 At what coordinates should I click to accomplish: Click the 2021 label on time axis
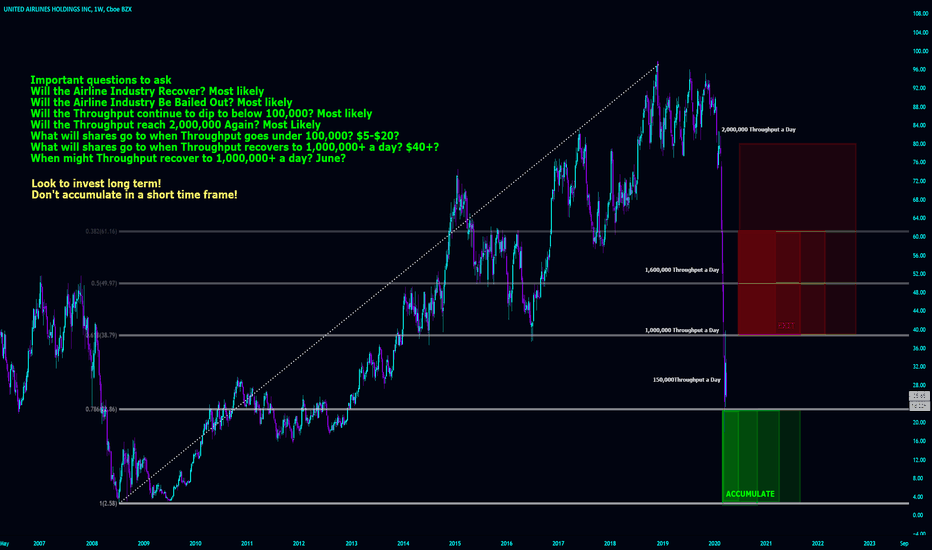click(766, 543)
